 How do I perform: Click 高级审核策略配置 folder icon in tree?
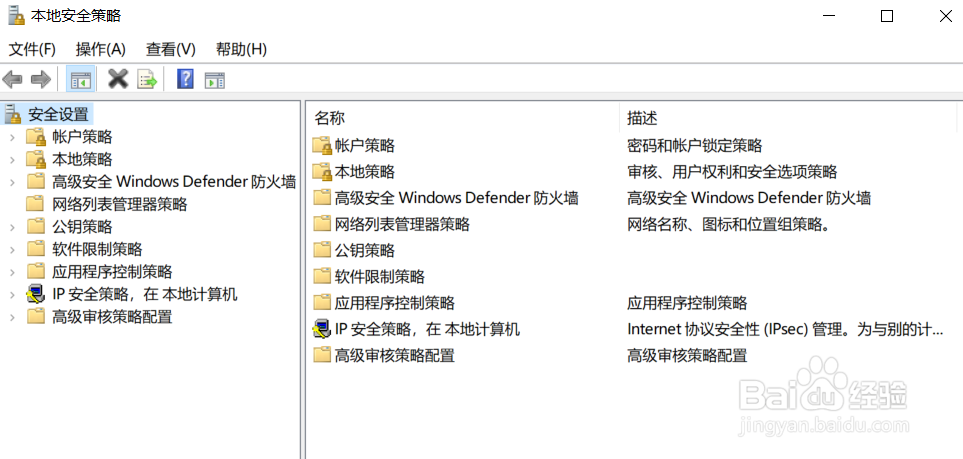[x=36, y=317]
